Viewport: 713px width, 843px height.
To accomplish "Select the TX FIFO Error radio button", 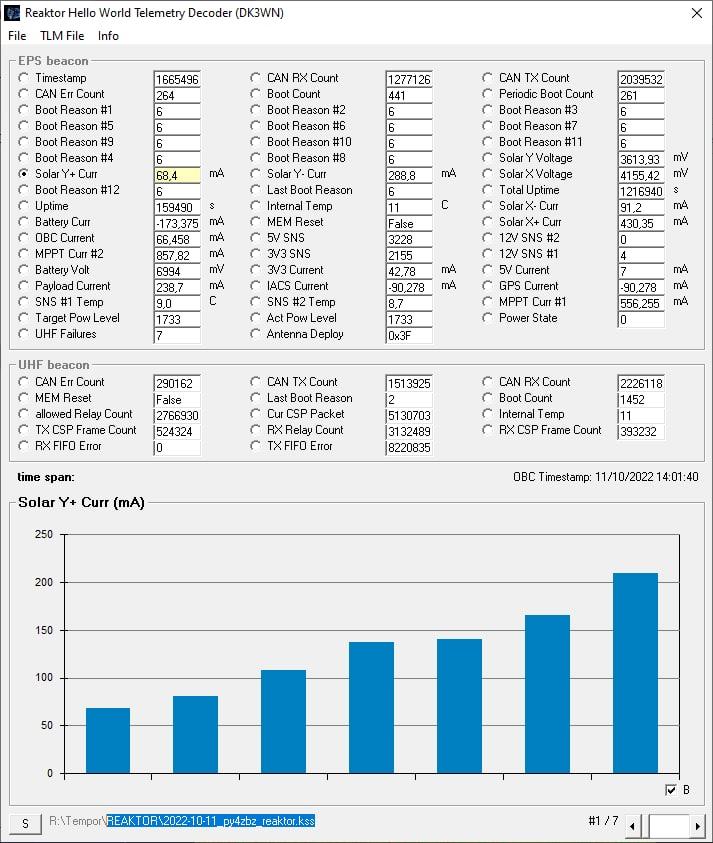I will (255, 446).
